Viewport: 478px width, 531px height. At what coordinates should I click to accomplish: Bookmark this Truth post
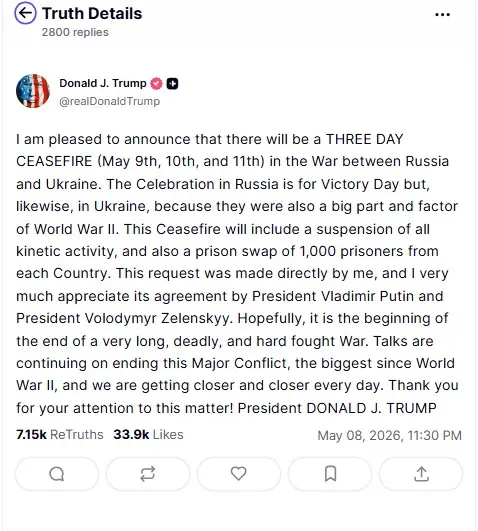click(330, 474)
